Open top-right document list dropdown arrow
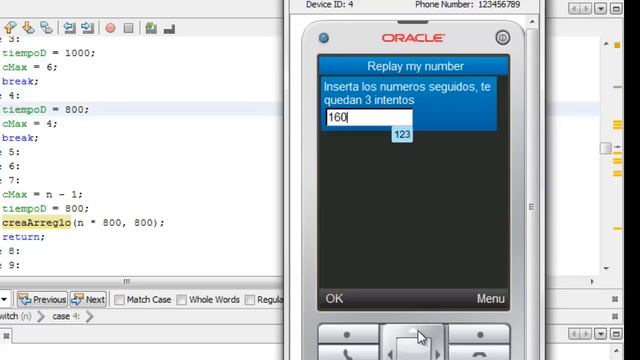 (600, 9)
